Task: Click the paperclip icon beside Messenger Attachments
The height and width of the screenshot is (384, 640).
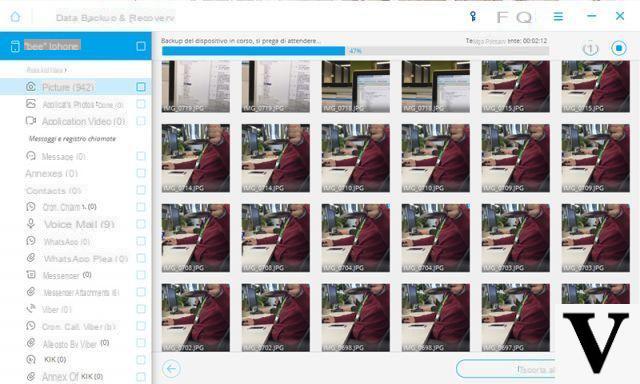Action: 31,292
